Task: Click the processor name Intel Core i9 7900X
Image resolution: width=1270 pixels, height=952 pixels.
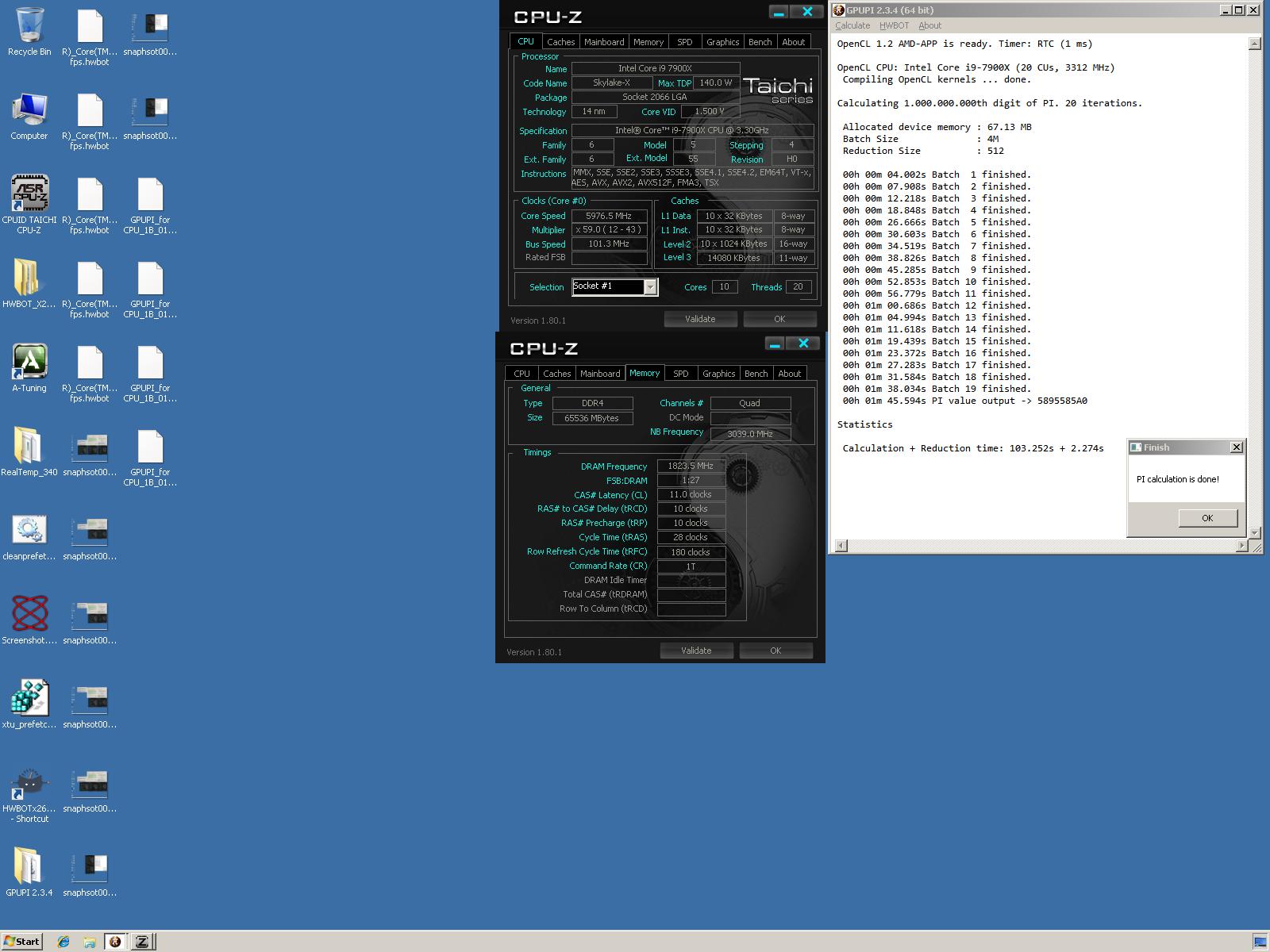Action: tap(656, 69)
